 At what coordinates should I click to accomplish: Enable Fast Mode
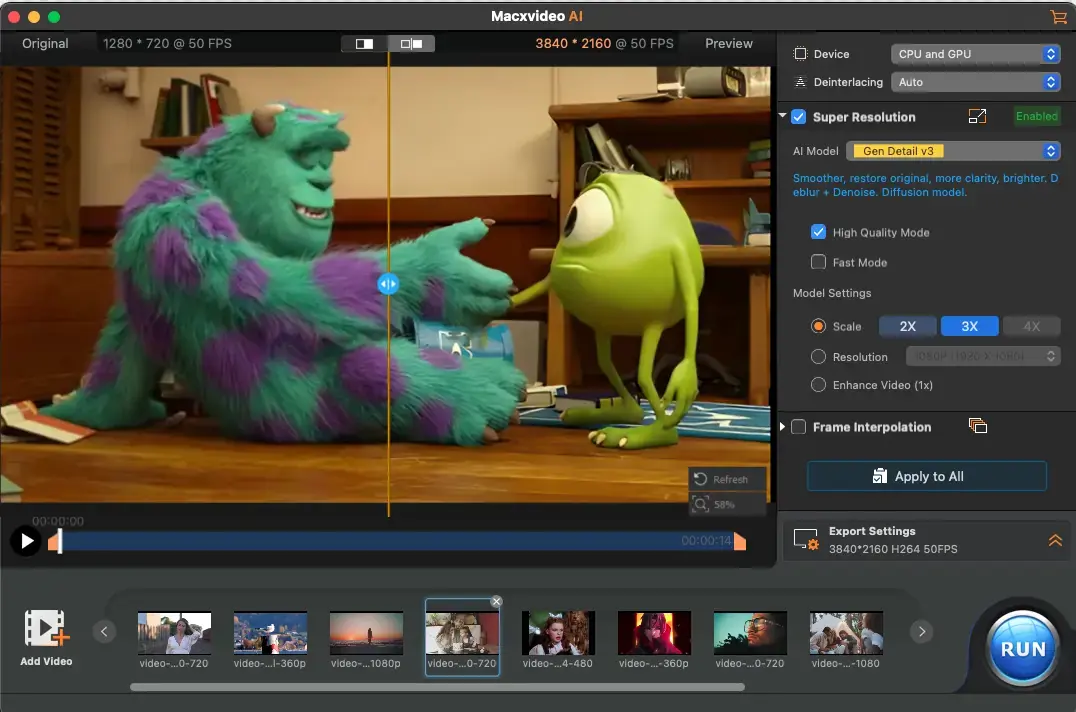click(x=818, y=262)
